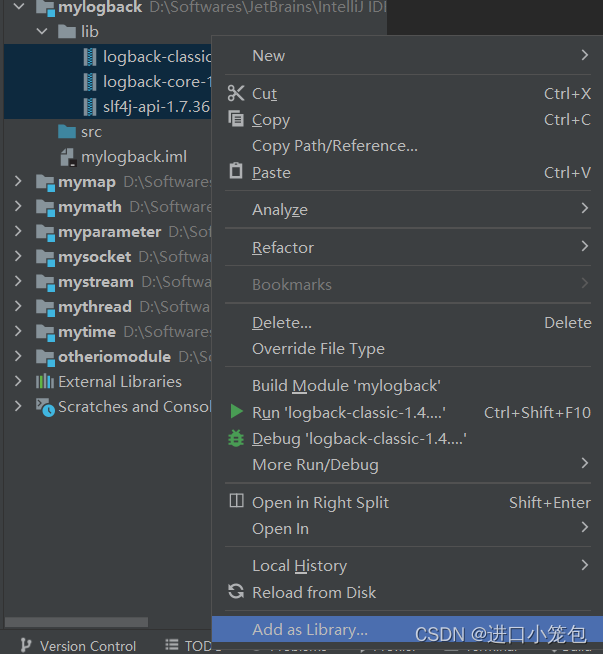
Task: Choose Copy Path/Reference... menu item
Action: (x=407, y=146)
